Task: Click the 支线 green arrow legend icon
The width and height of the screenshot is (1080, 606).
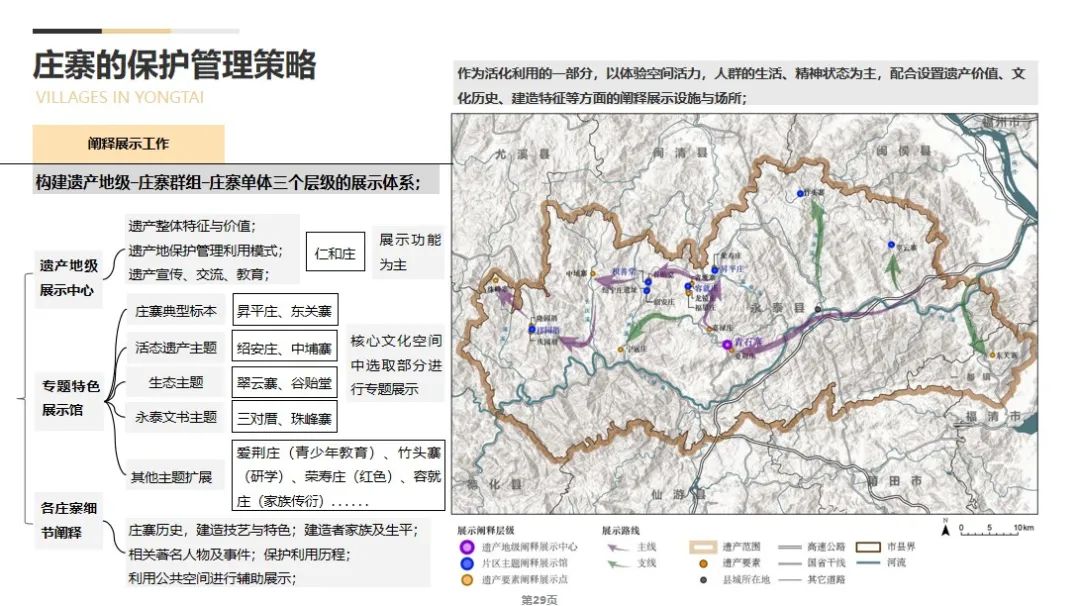Action: coord(618,563)
